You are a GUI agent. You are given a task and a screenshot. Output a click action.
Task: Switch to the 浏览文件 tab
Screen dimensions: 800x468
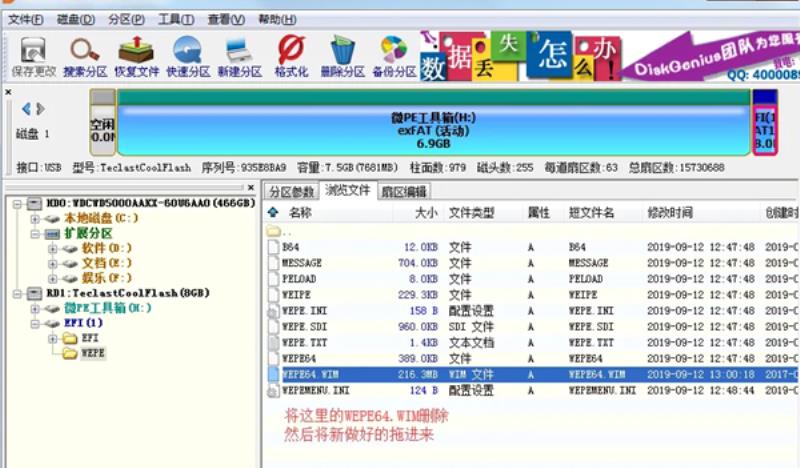point(347,190)
